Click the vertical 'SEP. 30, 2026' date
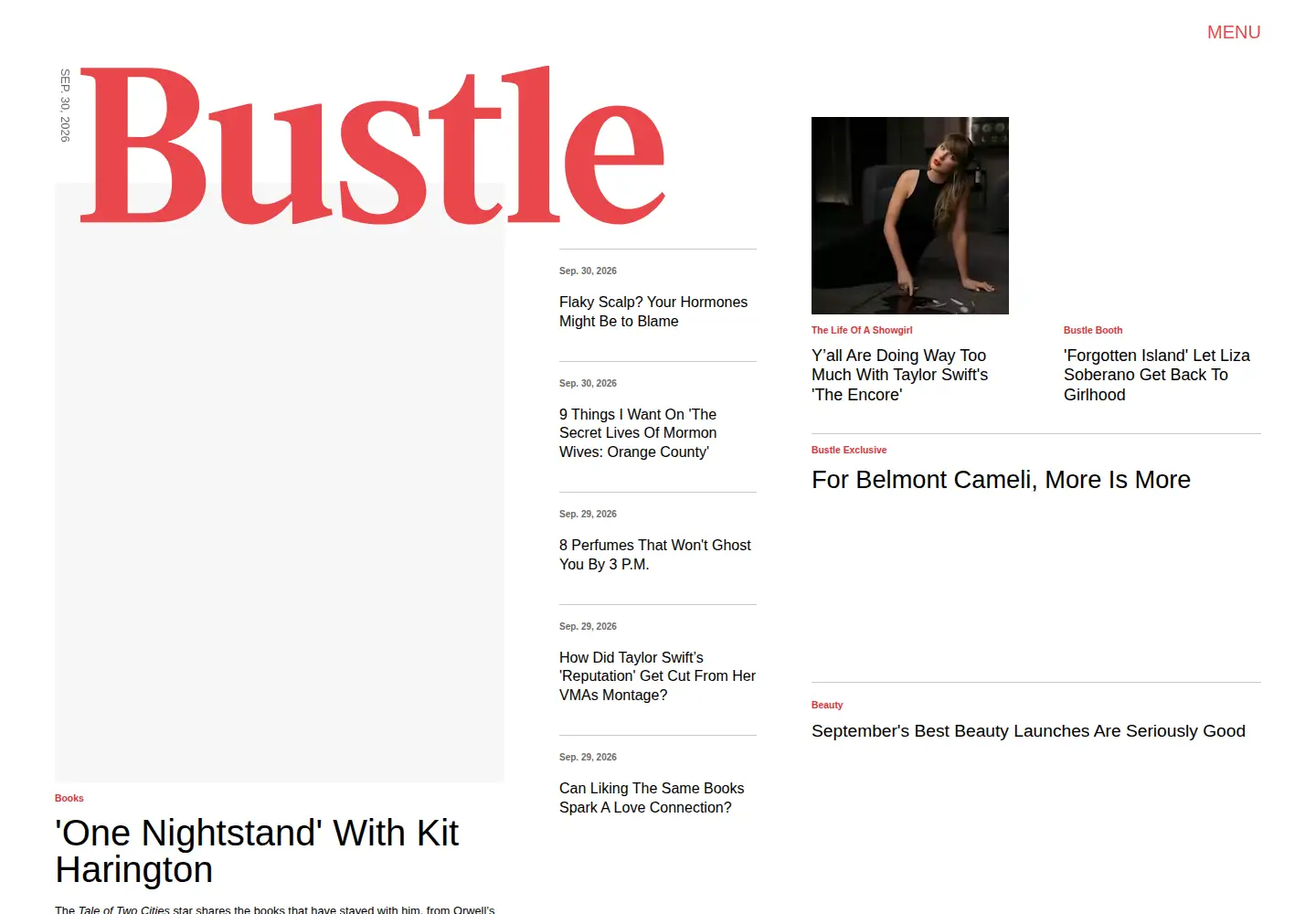Screen dimensions: 1316x914 pos(65,105)
